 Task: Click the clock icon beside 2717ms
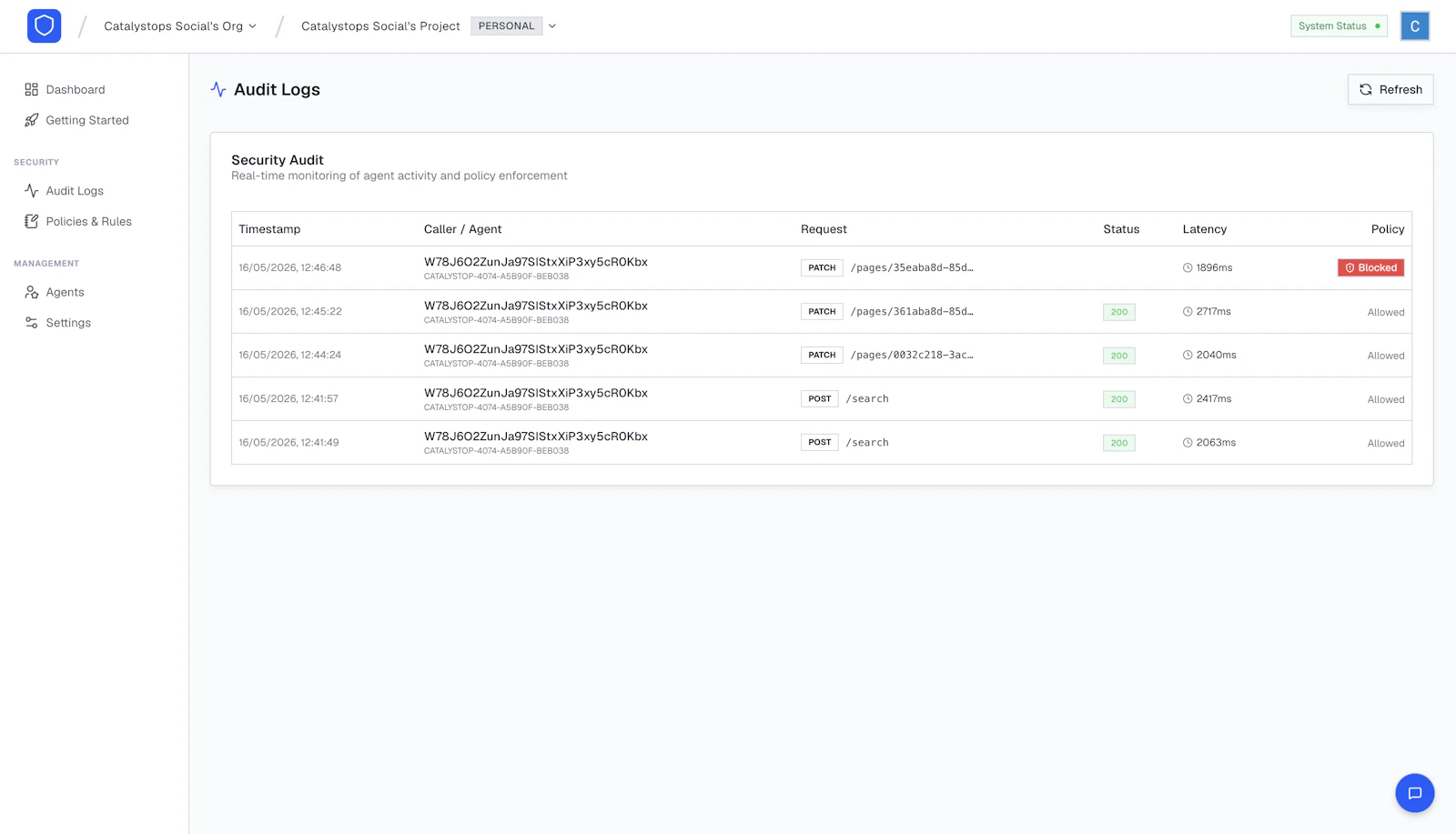[1188, 312]
